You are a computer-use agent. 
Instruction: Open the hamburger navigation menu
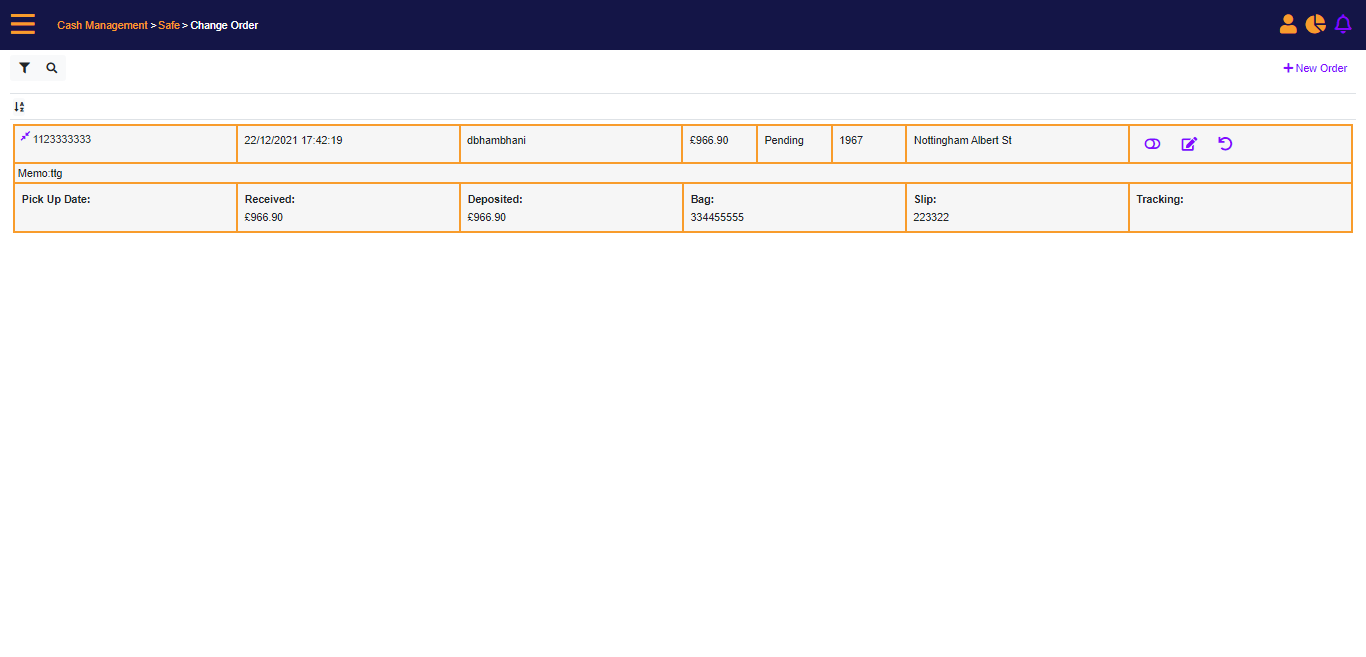23,24
